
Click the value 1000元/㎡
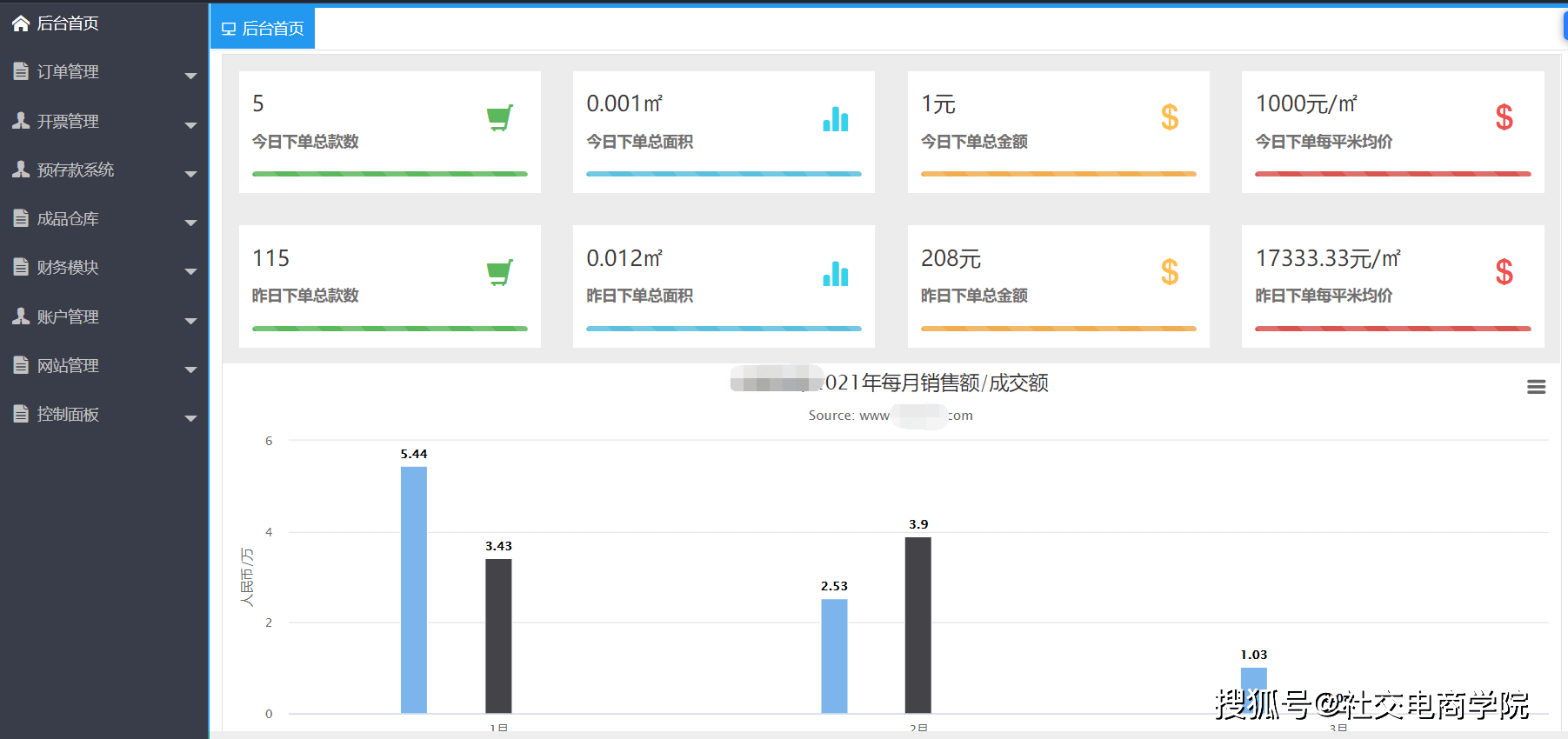(x=1306, y=103)
